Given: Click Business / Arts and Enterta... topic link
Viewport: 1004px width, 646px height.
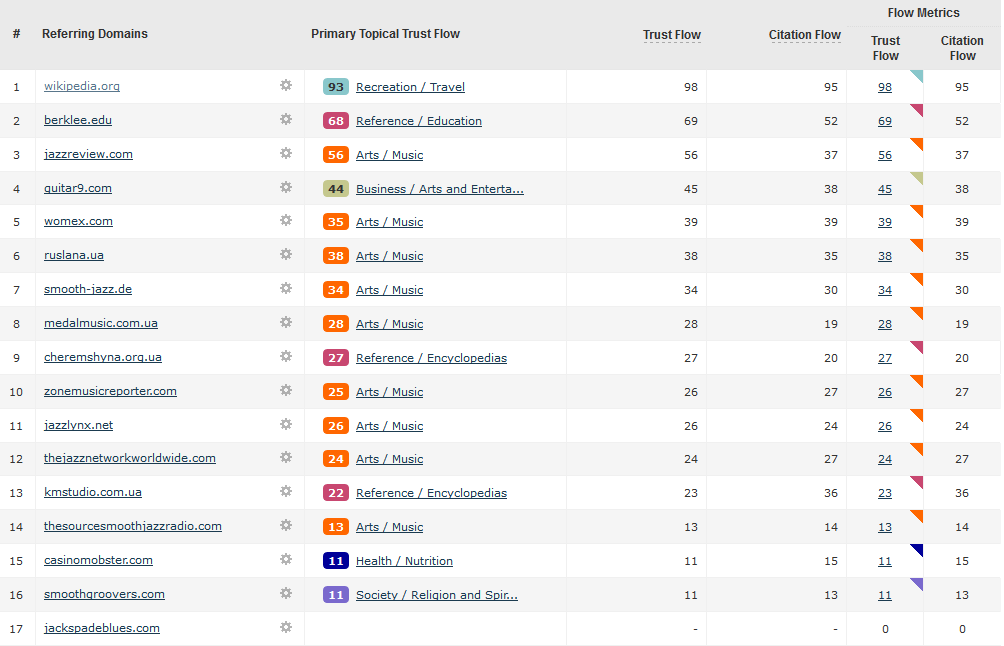Looking at the screenshot, I should pos(440,189).
